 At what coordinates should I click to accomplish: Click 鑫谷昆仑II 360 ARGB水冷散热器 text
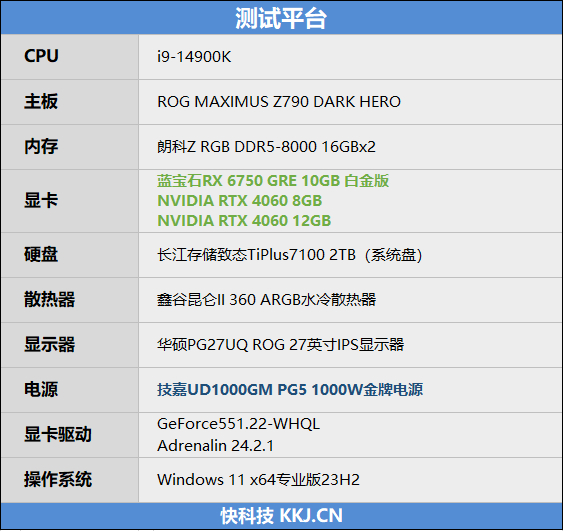pos(267,300)
